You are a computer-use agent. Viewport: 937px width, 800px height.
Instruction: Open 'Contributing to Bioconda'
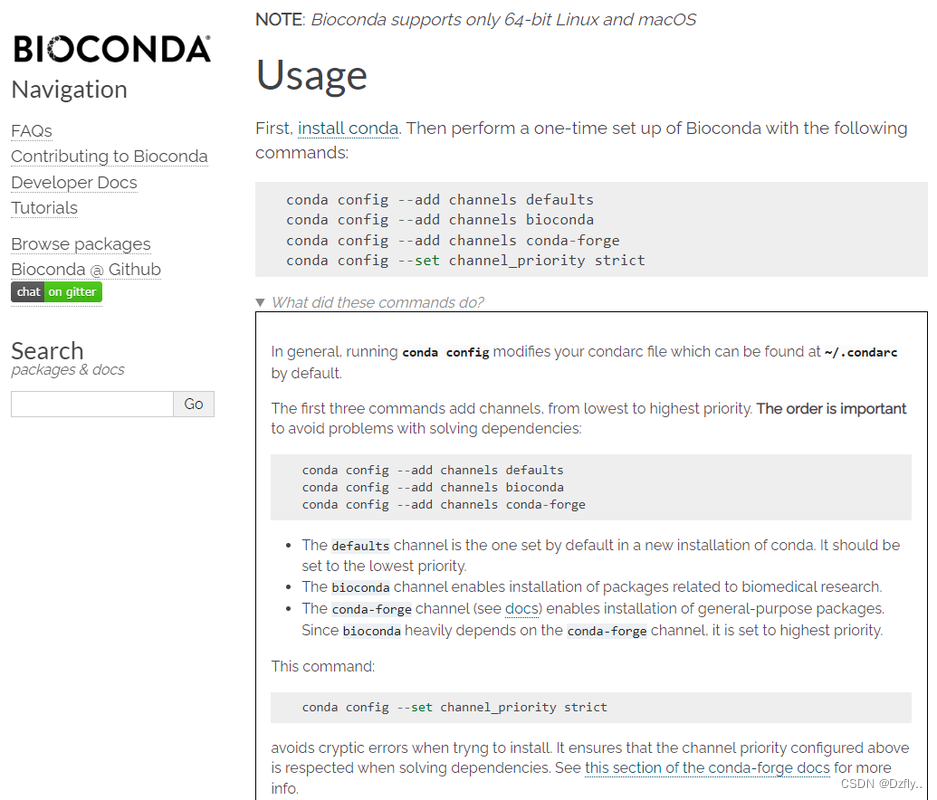click(x=109, y=156)
